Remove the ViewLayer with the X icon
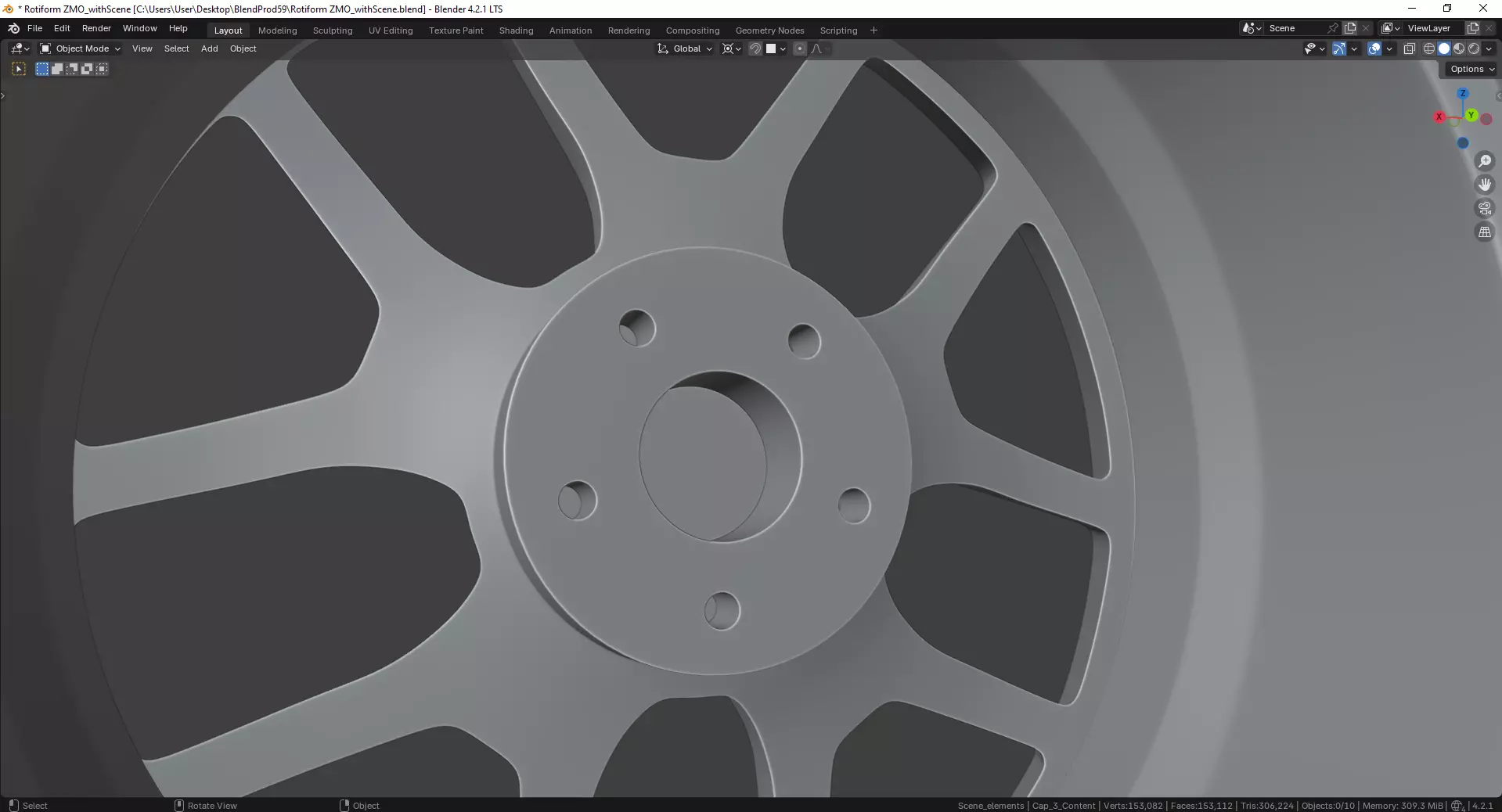Screen dimensions: 1502x812 tap(1489, 28)
